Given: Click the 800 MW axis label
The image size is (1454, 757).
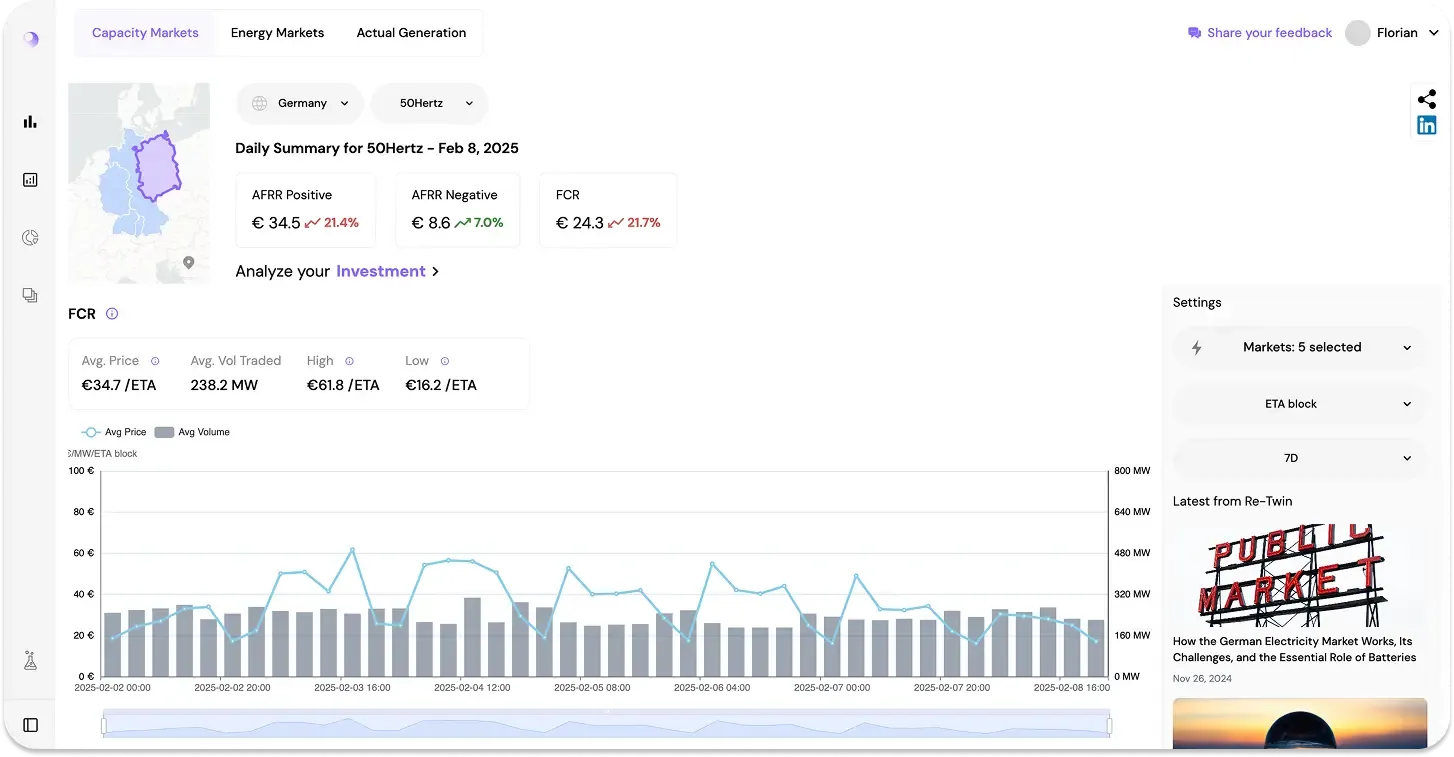Looking at the screenshot, I should point(1133,471).
